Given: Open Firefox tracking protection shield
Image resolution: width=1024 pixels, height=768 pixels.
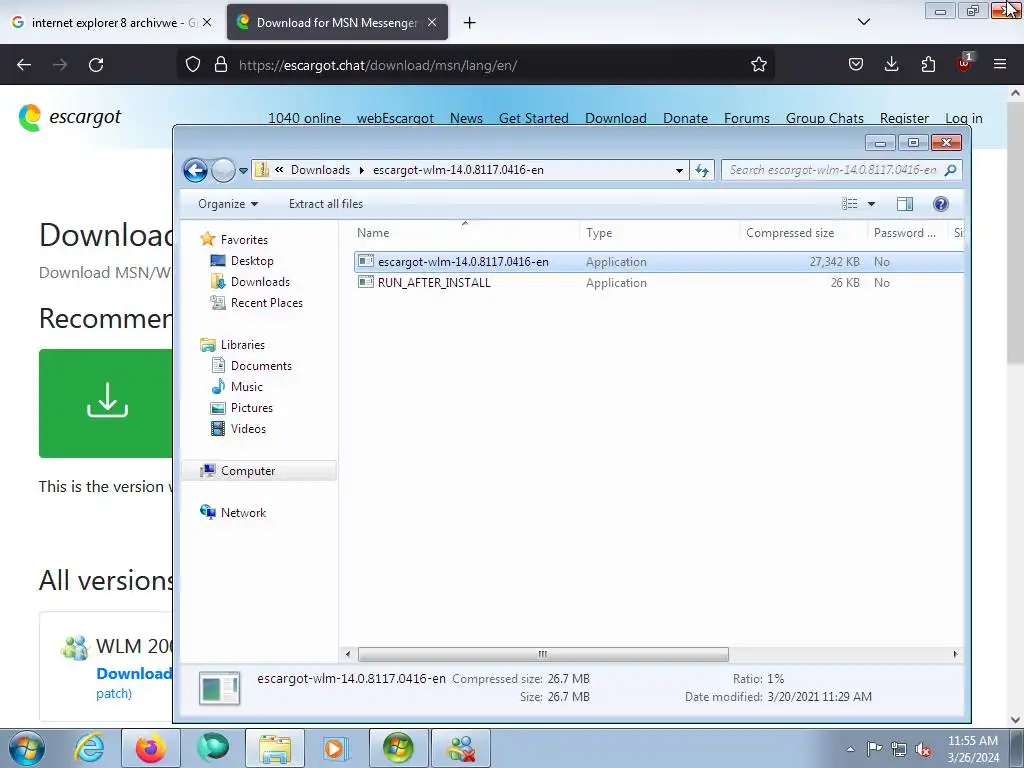Looking at the screenshot, I should 193,65.
